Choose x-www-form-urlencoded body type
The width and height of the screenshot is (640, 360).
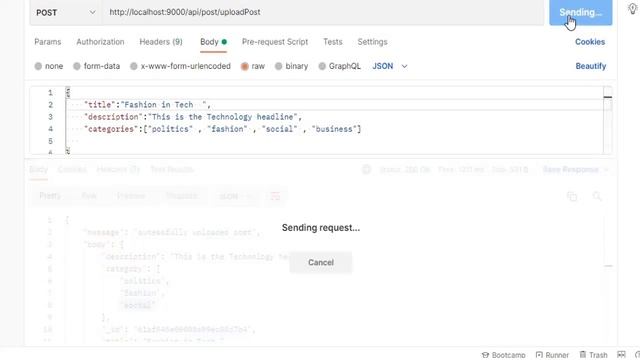(133, 66)
